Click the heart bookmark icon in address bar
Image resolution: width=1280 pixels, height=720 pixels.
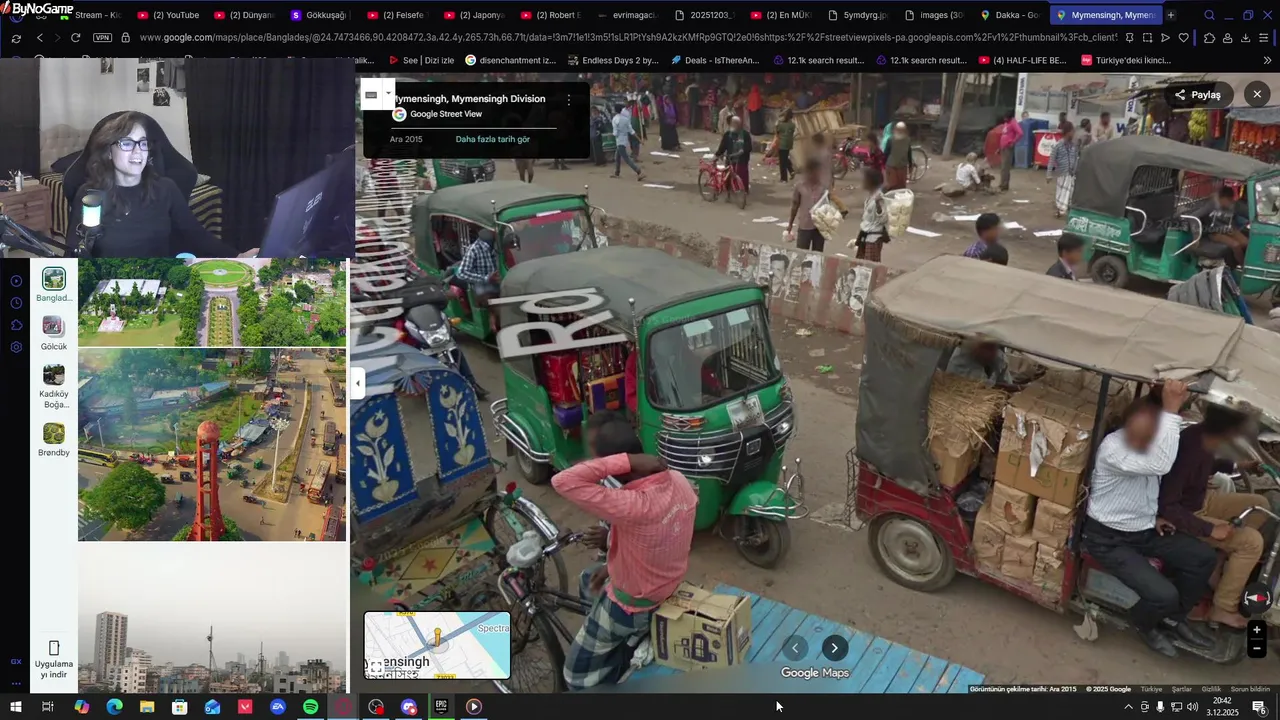1183,38
